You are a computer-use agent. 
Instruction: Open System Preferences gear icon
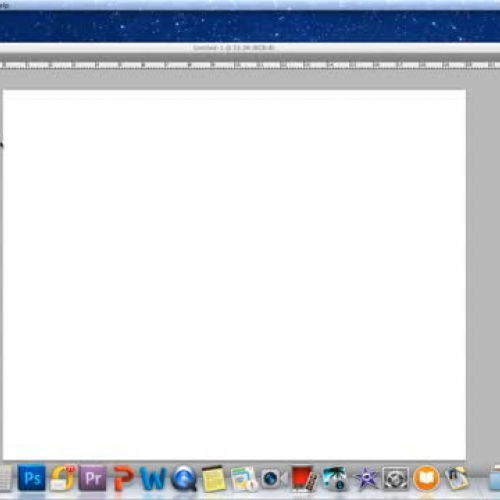[x=396, y=479]
